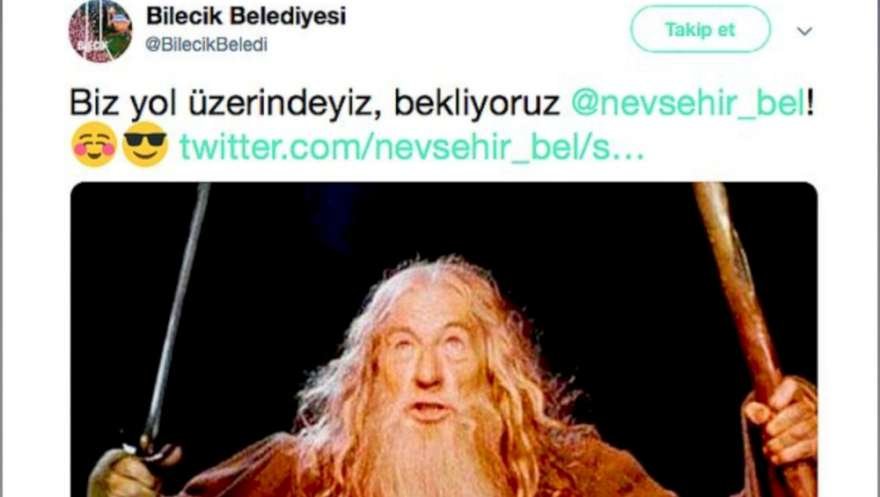Click the Bilecik Belediyesi display name
Viewport: 880px width, 497px height.
pos(246,16)
